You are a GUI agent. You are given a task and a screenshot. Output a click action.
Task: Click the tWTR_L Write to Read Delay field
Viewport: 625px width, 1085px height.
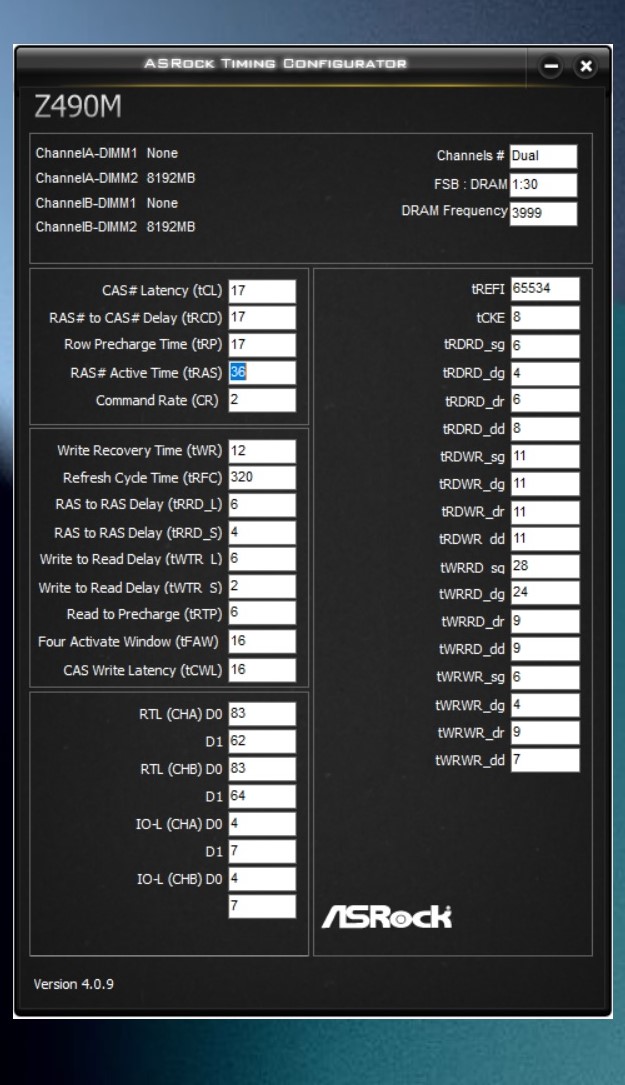click(x=262, y=559)
